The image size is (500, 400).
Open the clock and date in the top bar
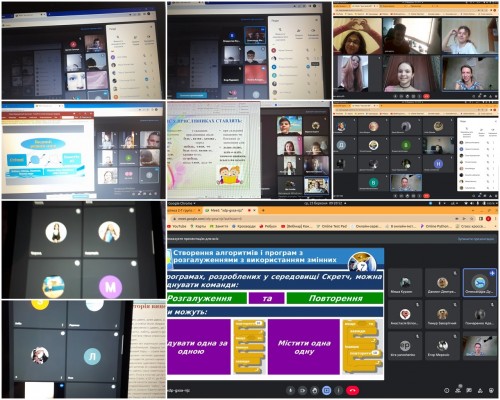324,203
